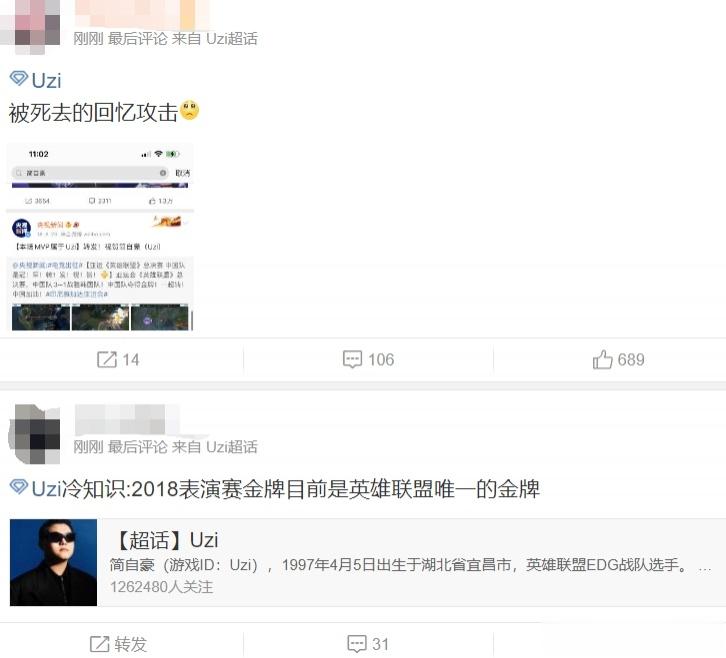
Task: Click the first poster's blurred username
Action: 142,14
